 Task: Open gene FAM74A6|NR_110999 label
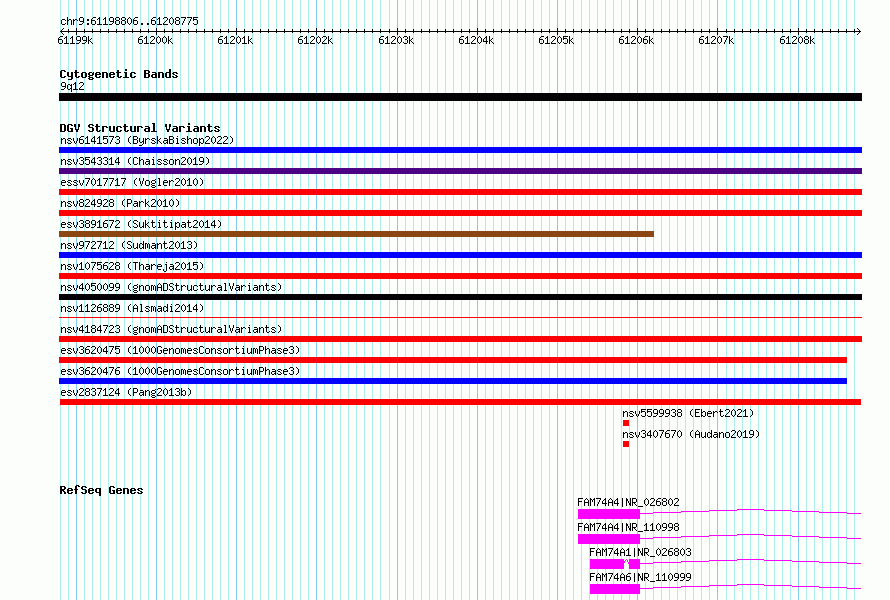(640, 577)
